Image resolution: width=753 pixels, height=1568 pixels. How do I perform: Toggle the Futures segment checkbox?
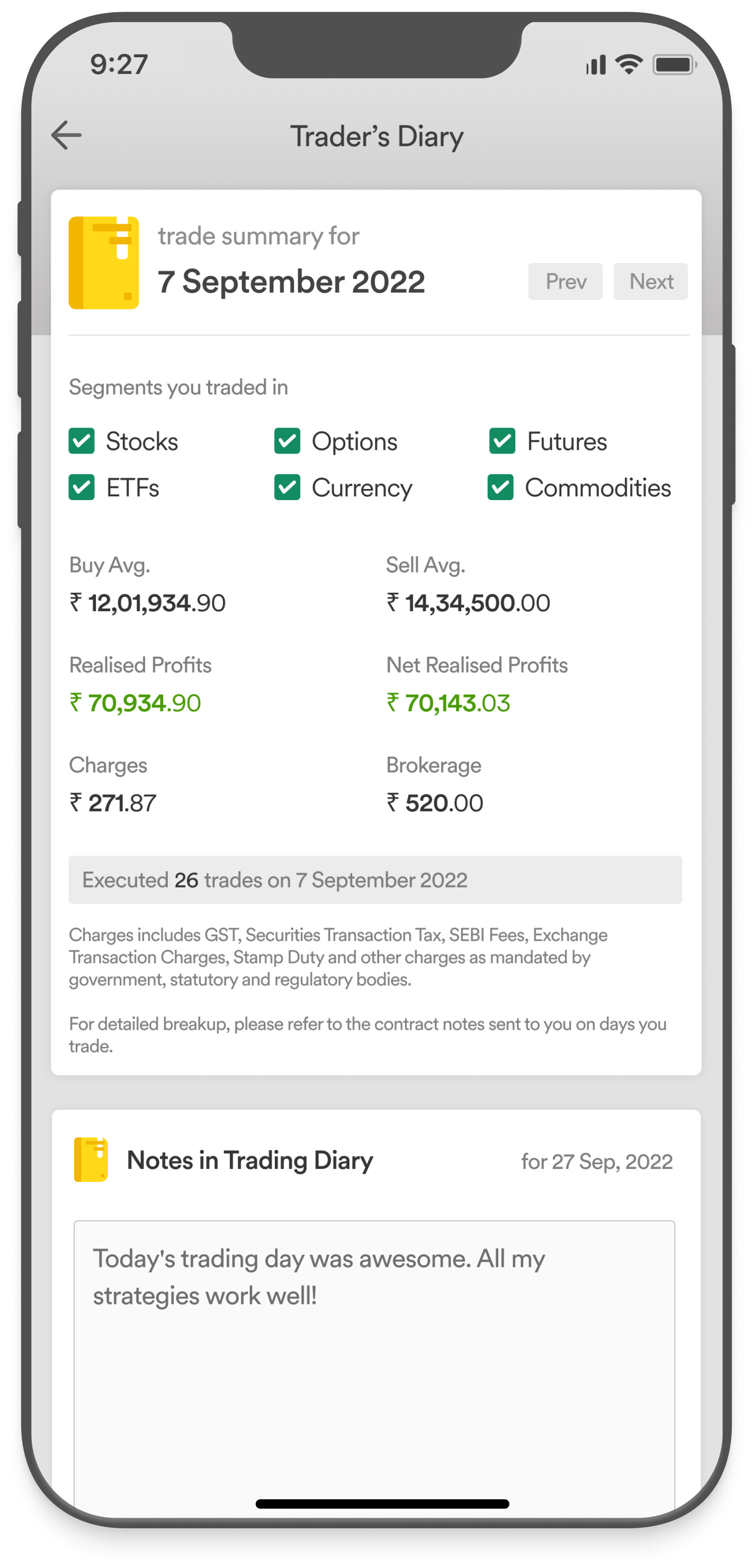tap(503, 441)
